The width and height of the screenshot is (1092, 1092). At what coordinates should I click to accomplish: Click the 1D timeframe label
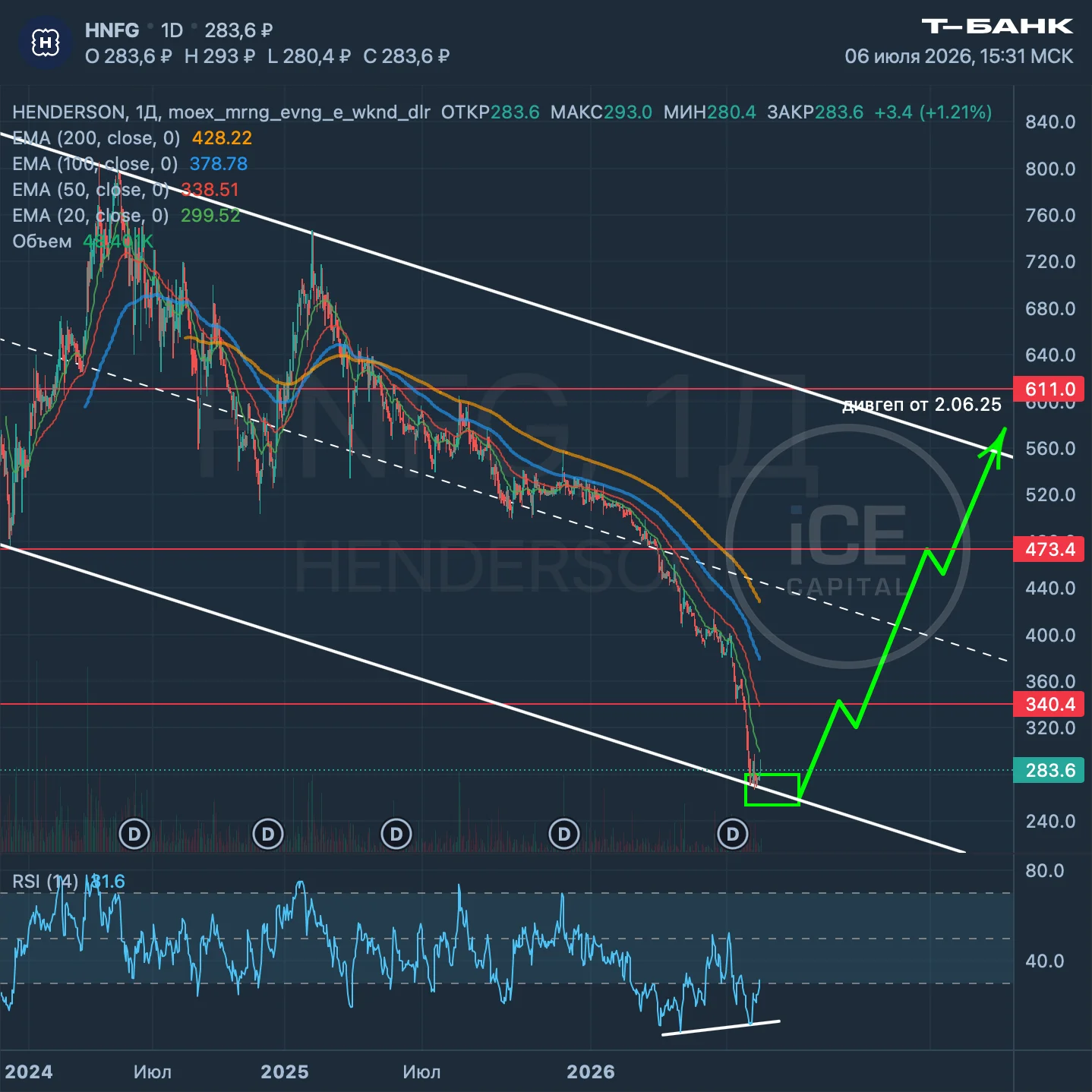click(x=172, y=30)
